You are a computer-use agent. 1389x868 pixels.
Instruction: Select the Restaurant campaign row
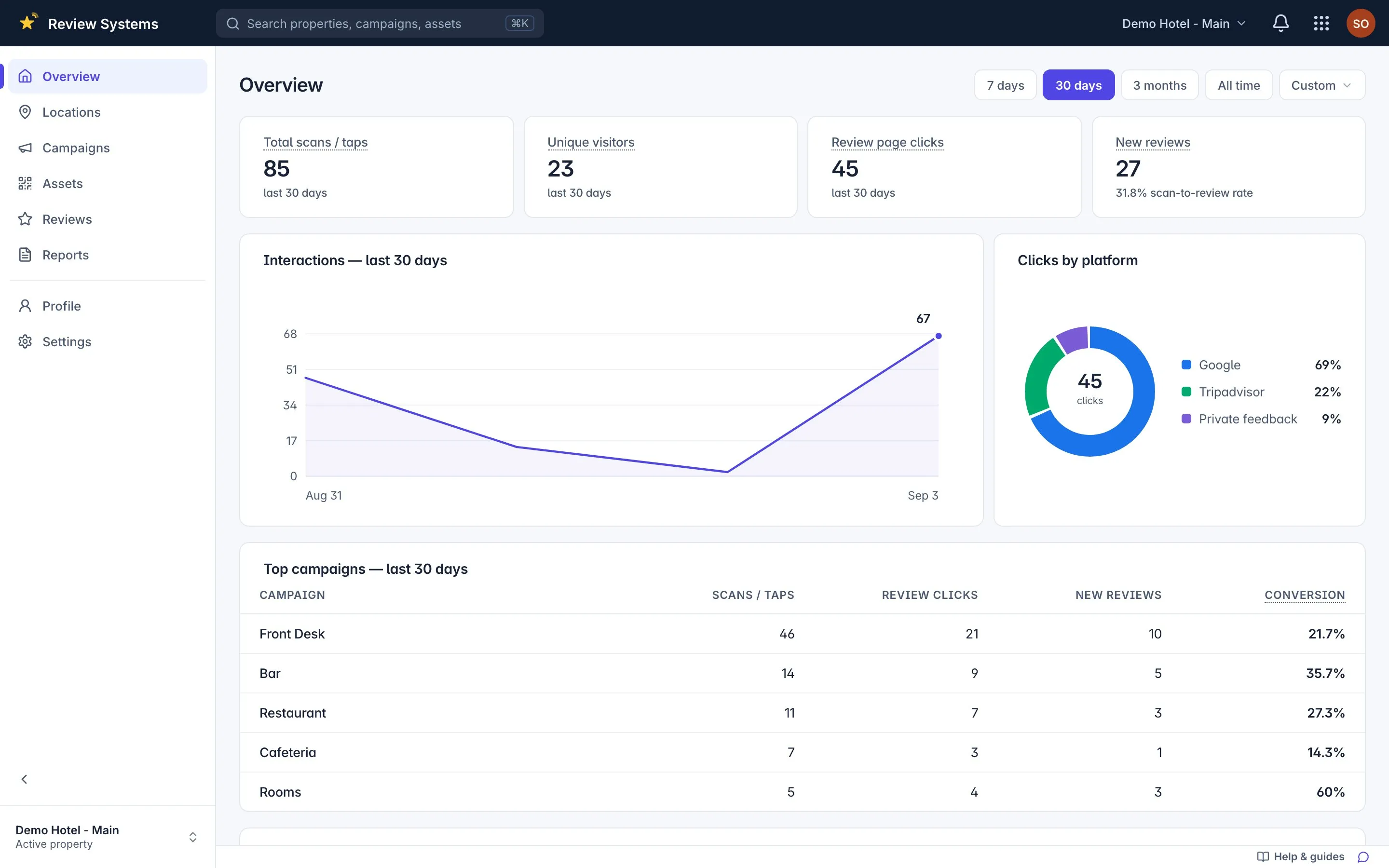coord(802,712)
